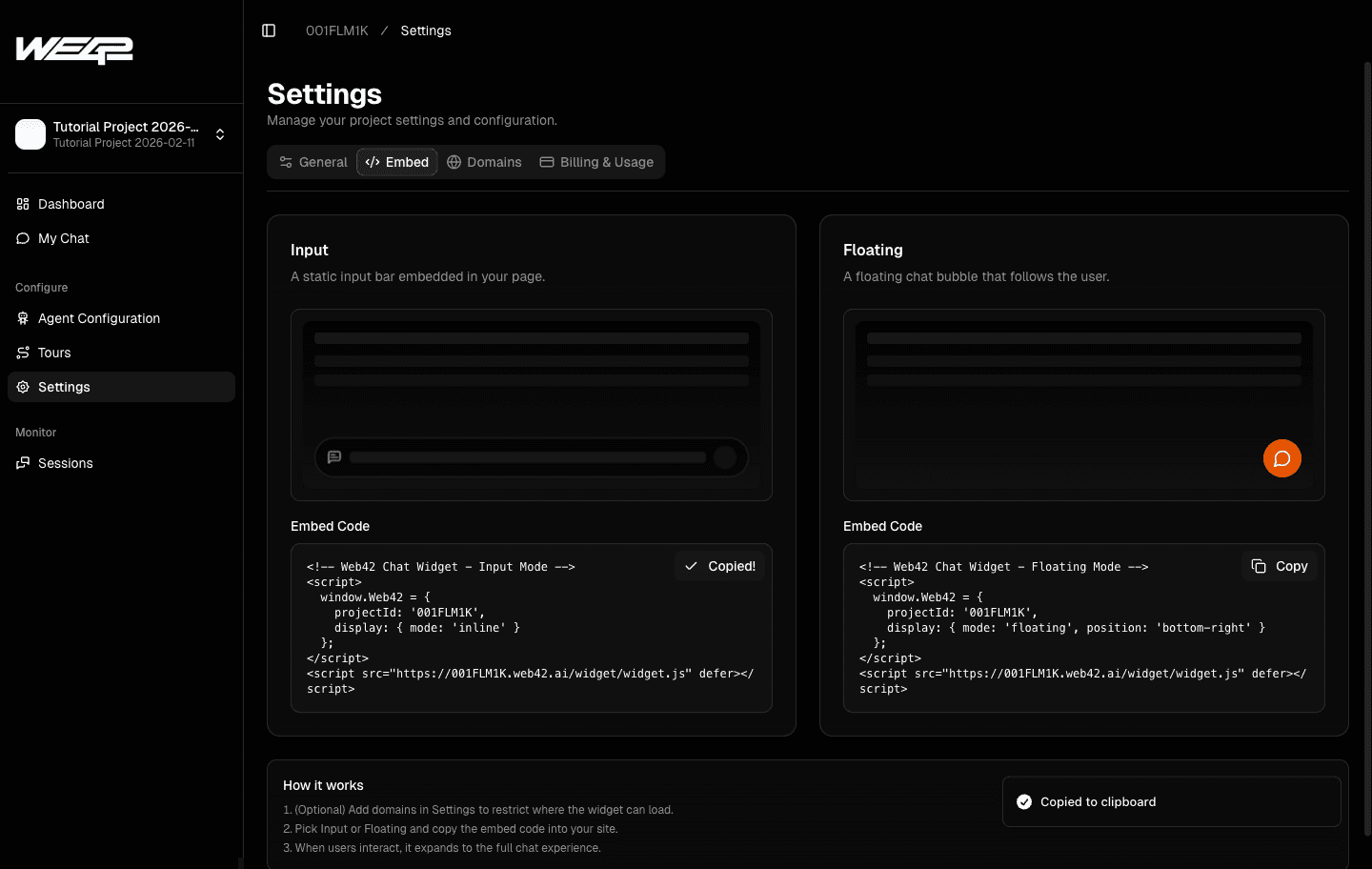Open Sessions under Monitor

(x=66, y=462)
